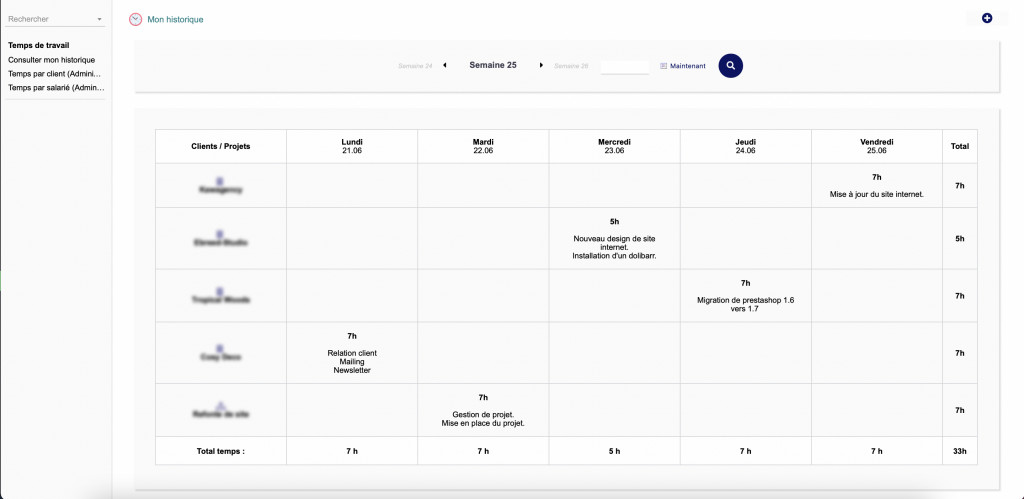
Task: Click the Gestion de projet entry
Action: pyautogui.click(x=483, y=414)
